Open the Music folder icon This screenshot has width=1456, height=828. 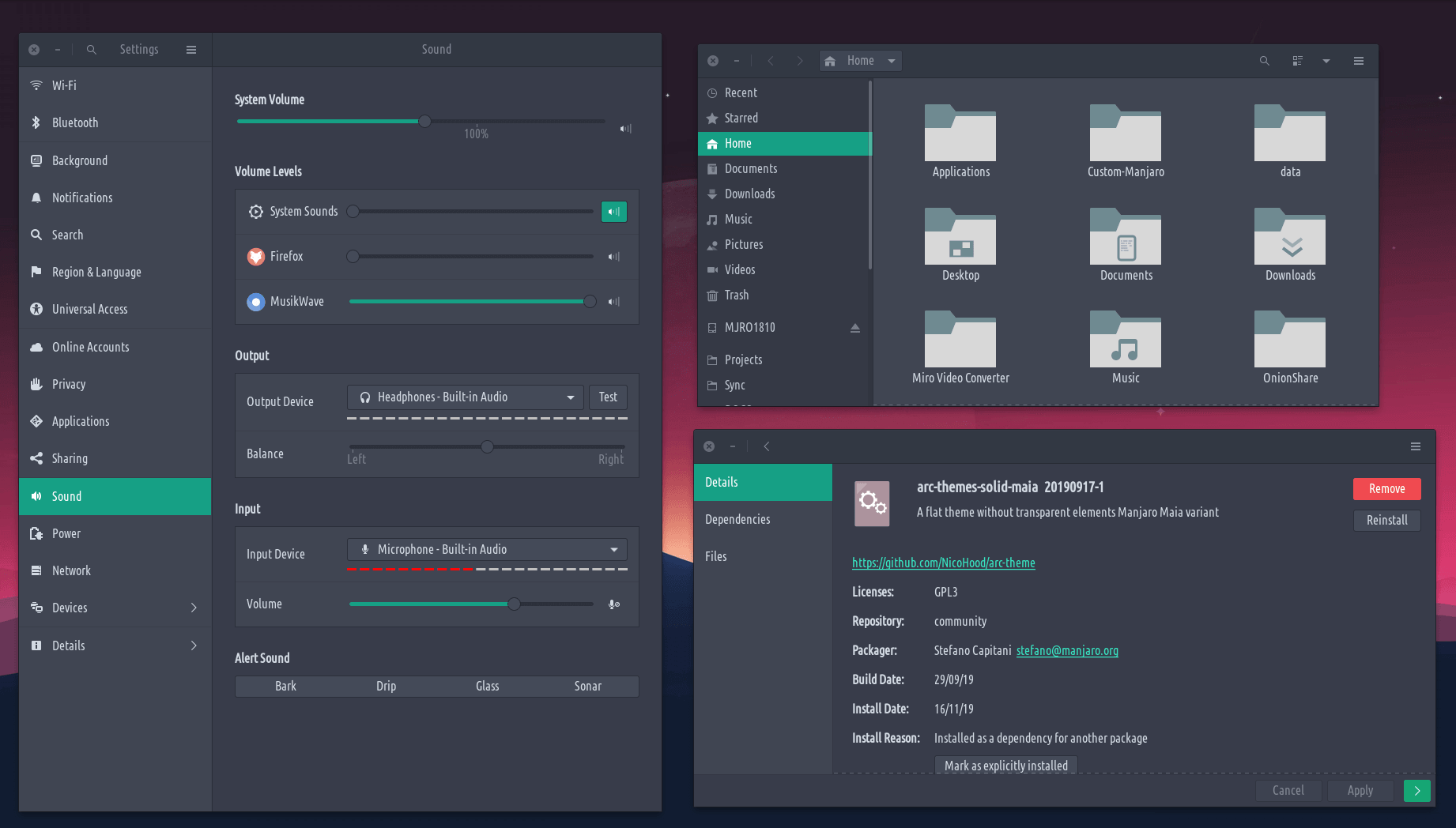(1125, 341)
